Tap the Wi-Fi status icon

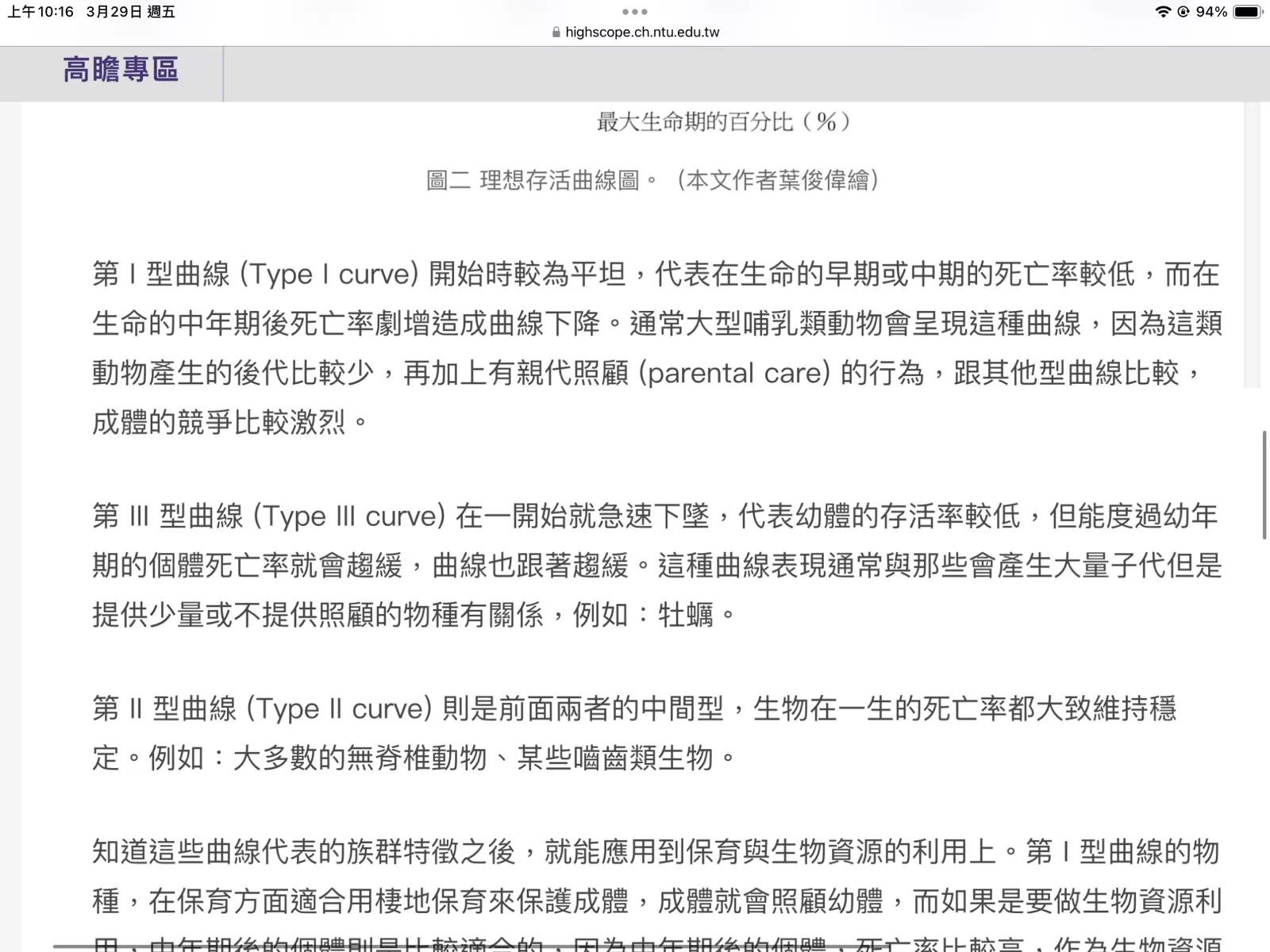[1163, 12]
